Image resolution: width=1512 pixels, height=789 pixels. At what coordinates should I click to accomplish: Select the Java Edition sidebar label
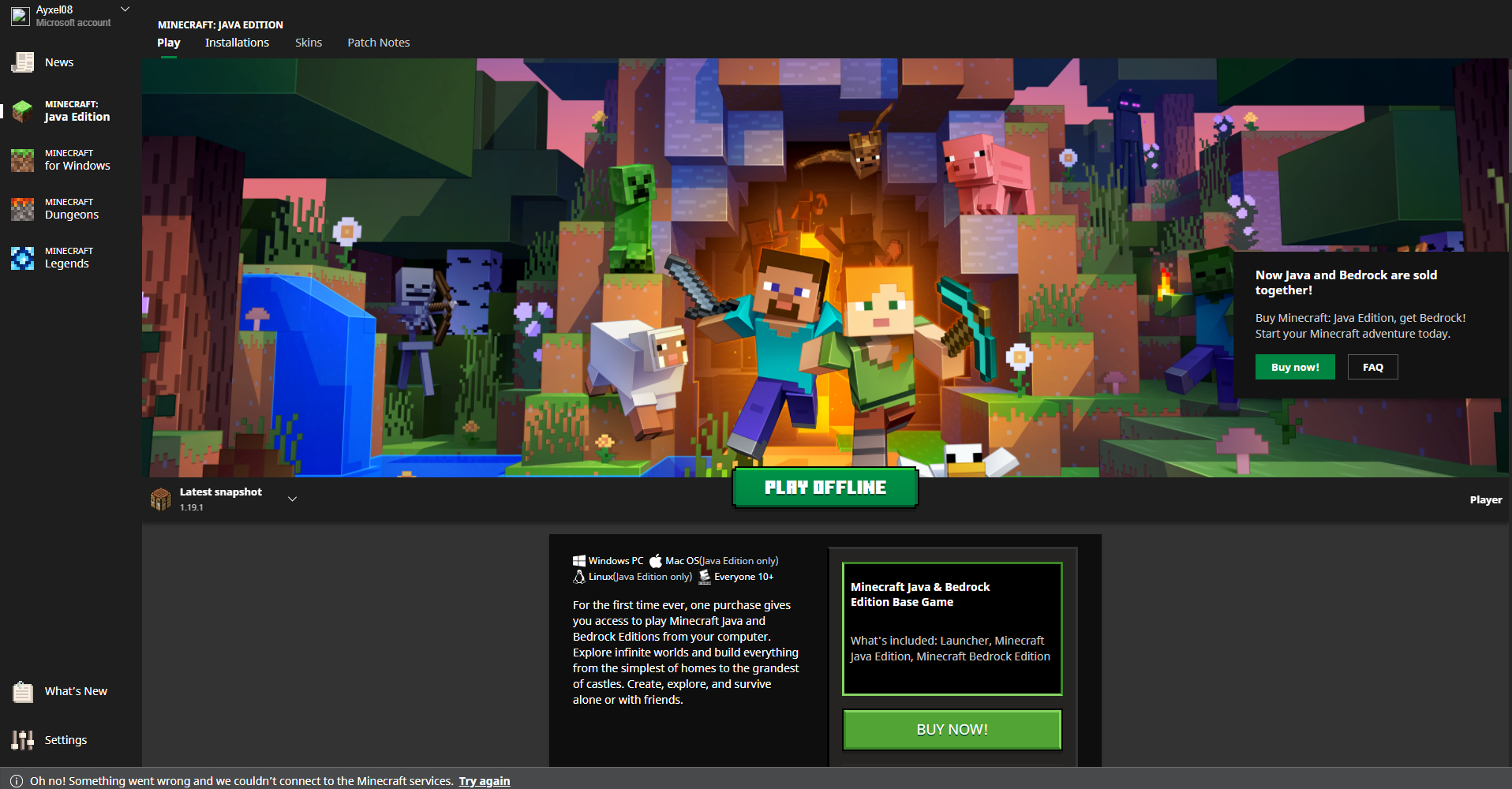click(77, 111)
